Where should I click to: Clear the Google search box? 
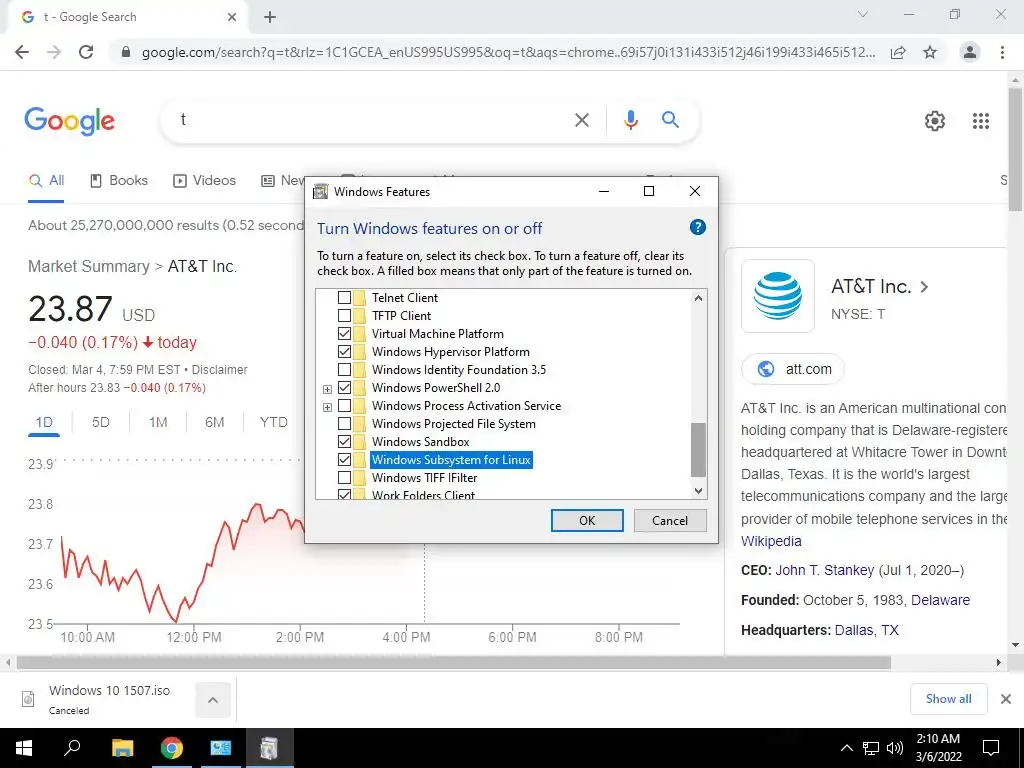(x=581, y=120)
